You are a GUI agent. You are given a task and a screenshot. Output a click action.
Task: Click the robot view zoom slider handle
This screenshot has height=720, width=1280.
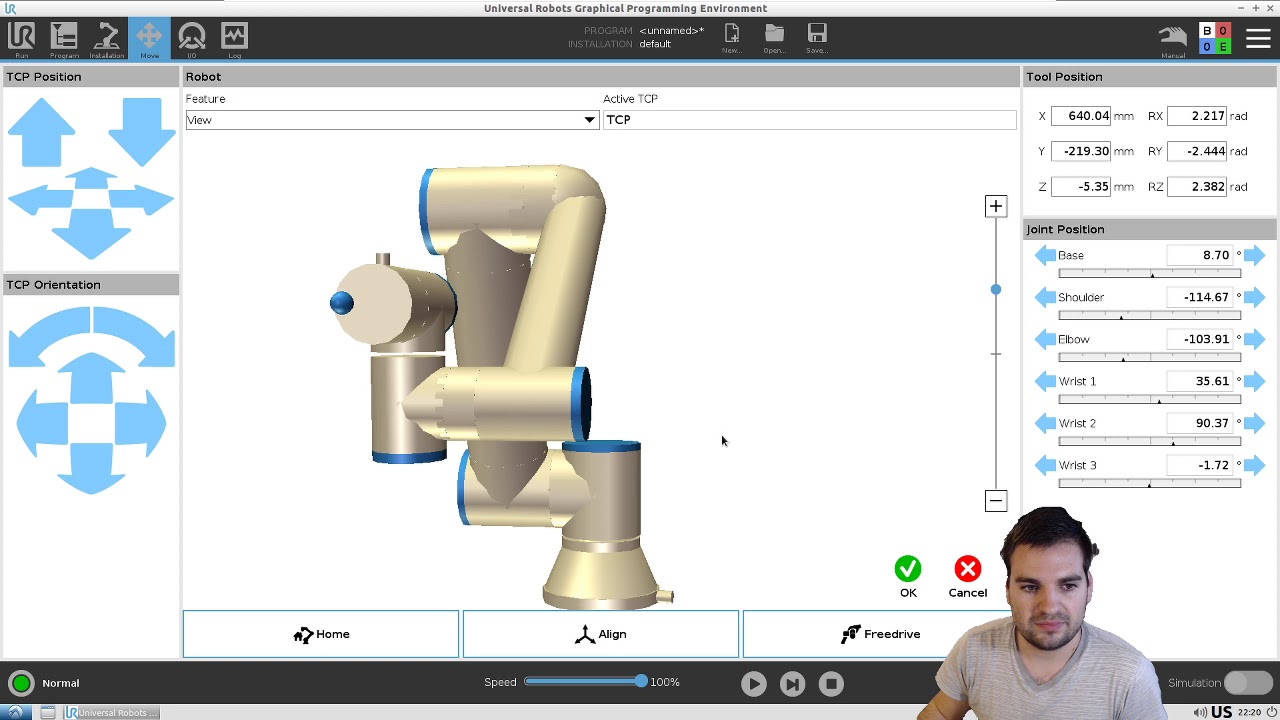click(995, 290)
